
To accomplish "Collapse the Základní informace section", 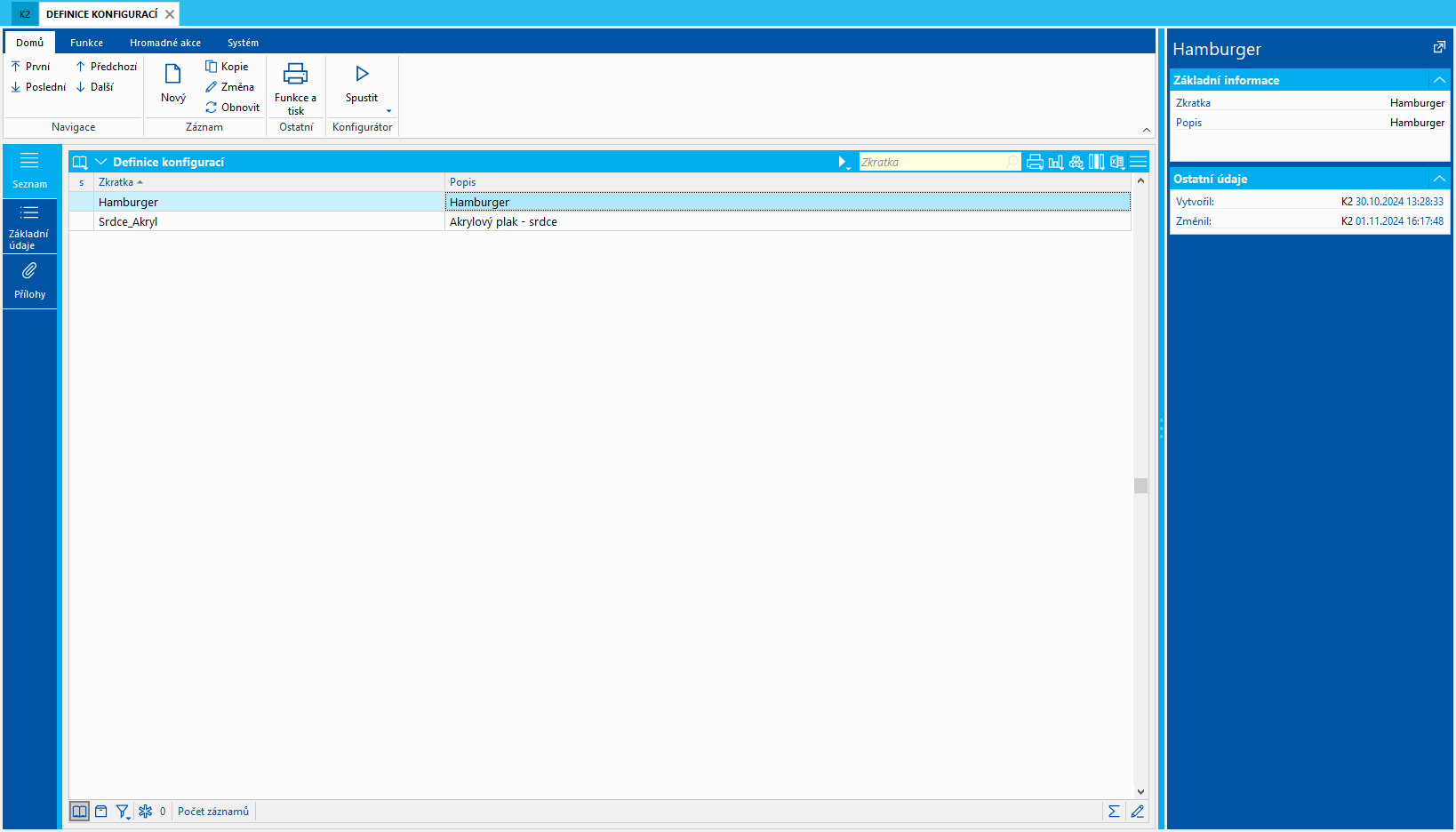I will [x=1439, y=80].
